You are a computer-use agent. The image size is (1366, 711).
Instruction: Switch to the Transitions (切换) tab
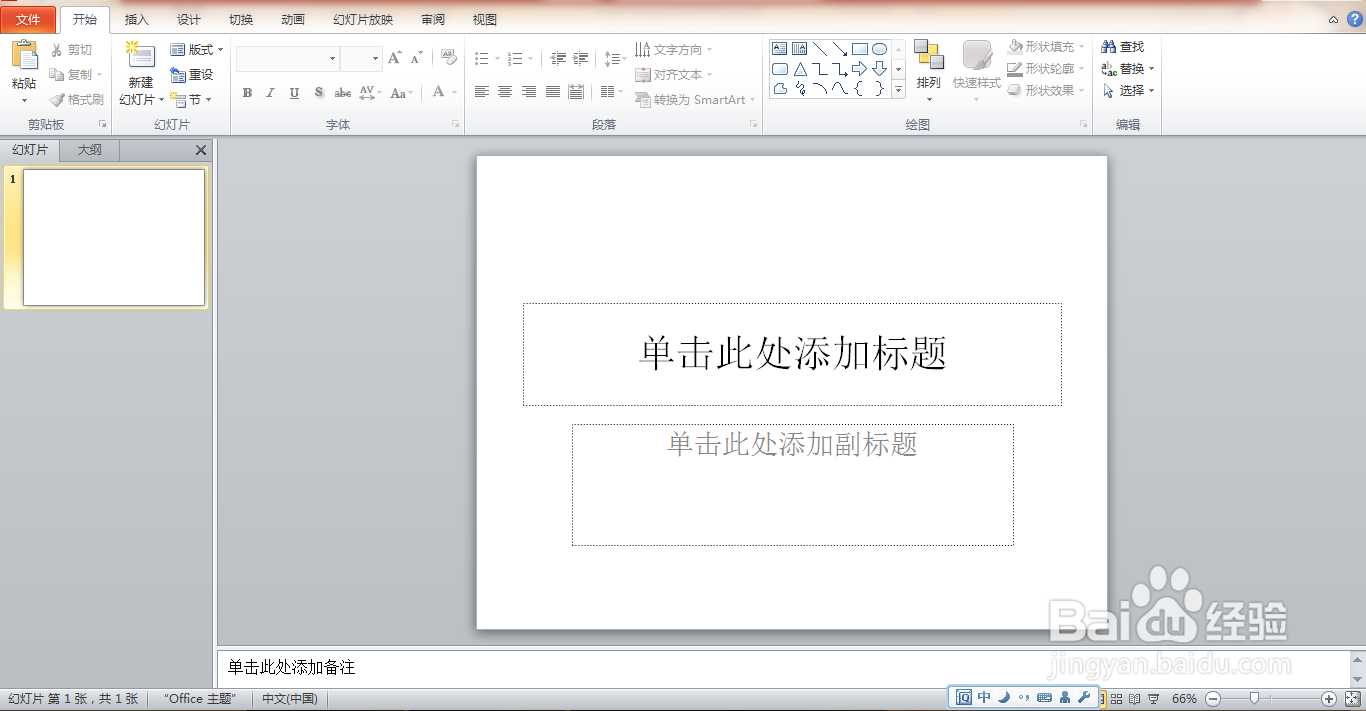(x=241, y=20)
